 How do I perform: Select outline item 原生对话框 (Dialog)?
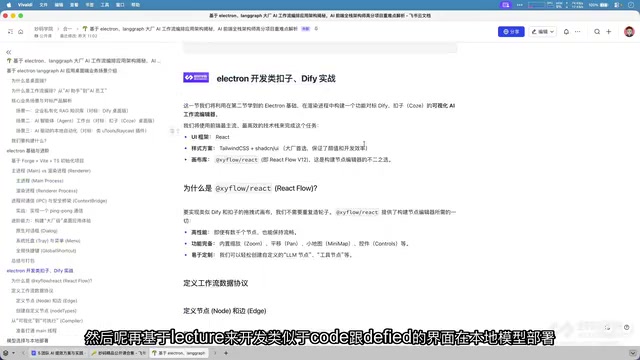[37, 231]
